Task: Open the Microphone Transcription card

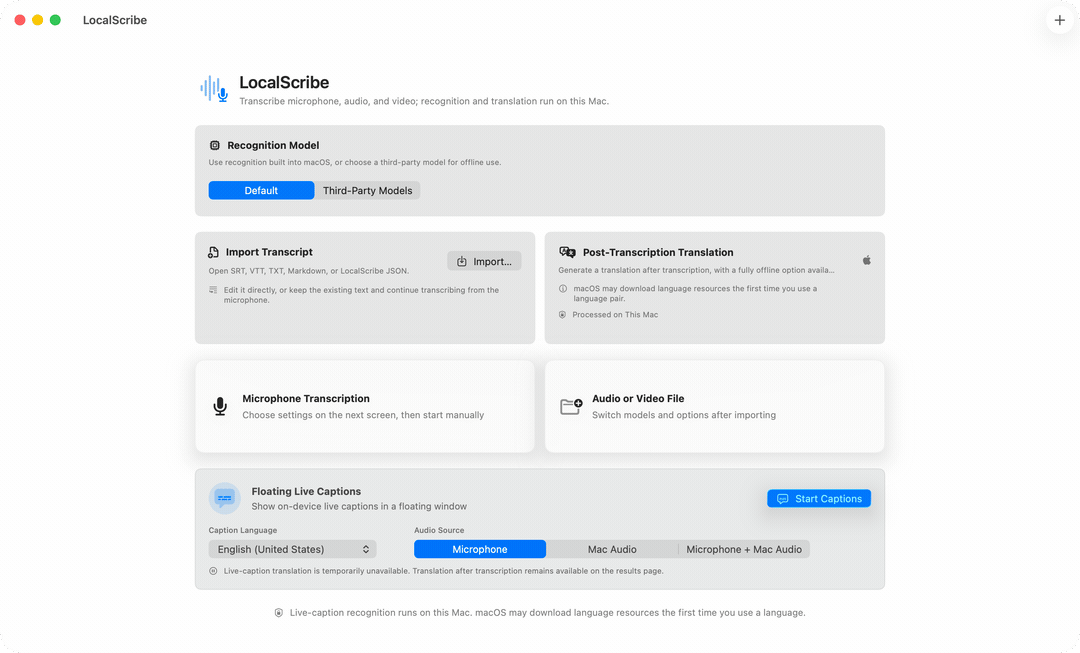Action: pos(365,406)
